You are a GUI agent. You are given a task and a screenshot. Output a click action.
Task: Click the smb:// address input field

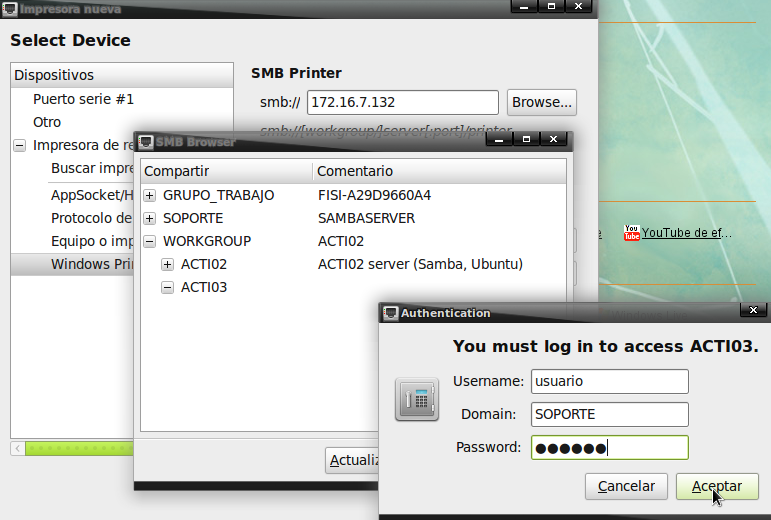coord(403,102)
